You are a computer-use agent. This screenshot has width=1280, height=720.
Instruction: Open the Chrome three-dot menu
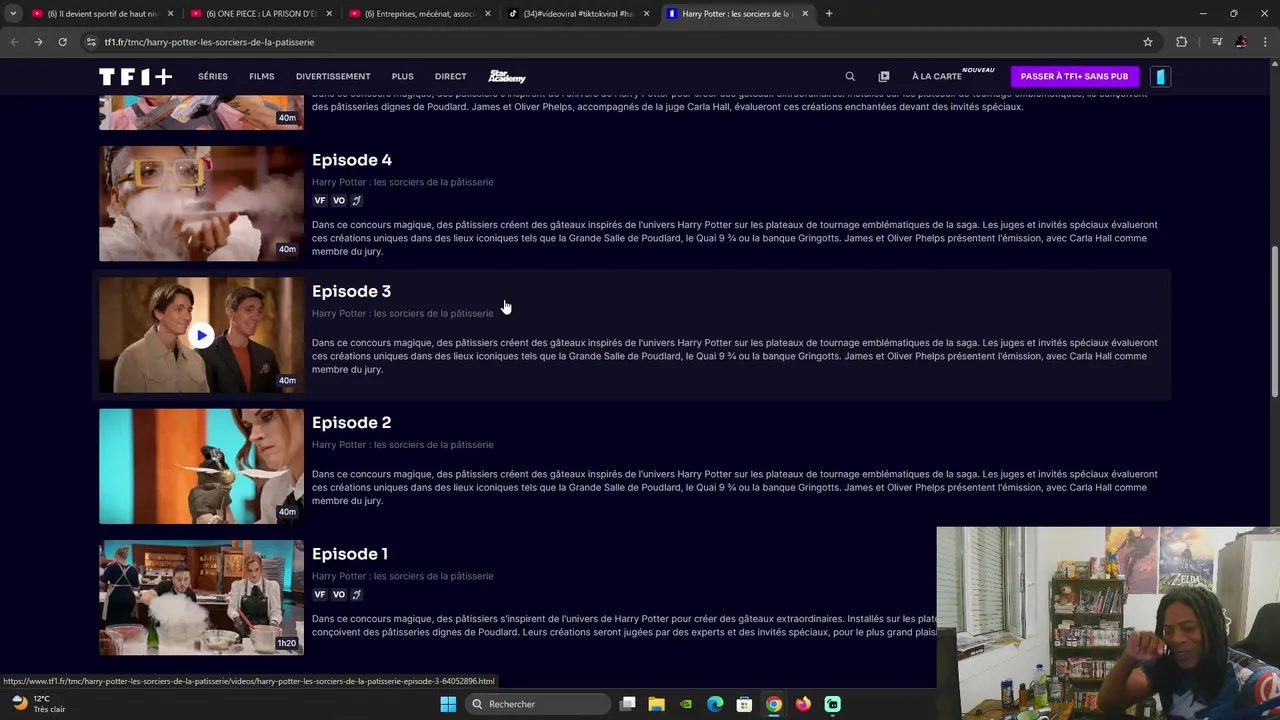pyautogui.click(x=1265, y=42)
